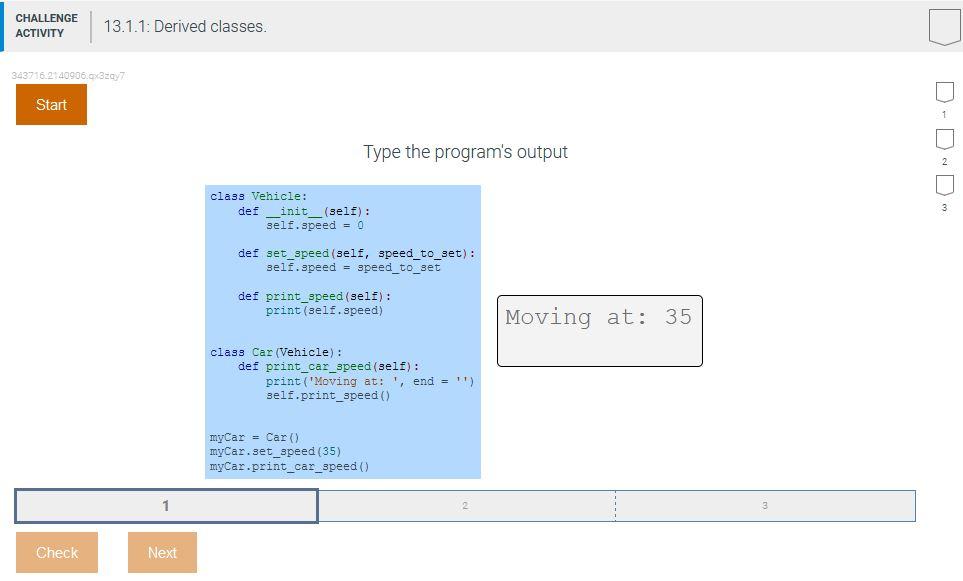Image resolution: width=963 pixels, height=581 pixels.
Task: Click the CHALLENGE ACTIVITY label
Action: 47,24
